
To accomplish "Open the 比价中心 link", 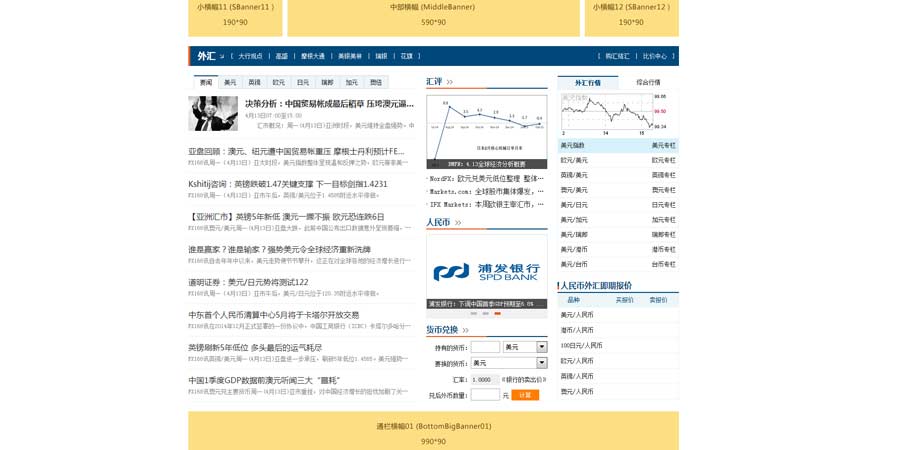I will pos(654,56).
